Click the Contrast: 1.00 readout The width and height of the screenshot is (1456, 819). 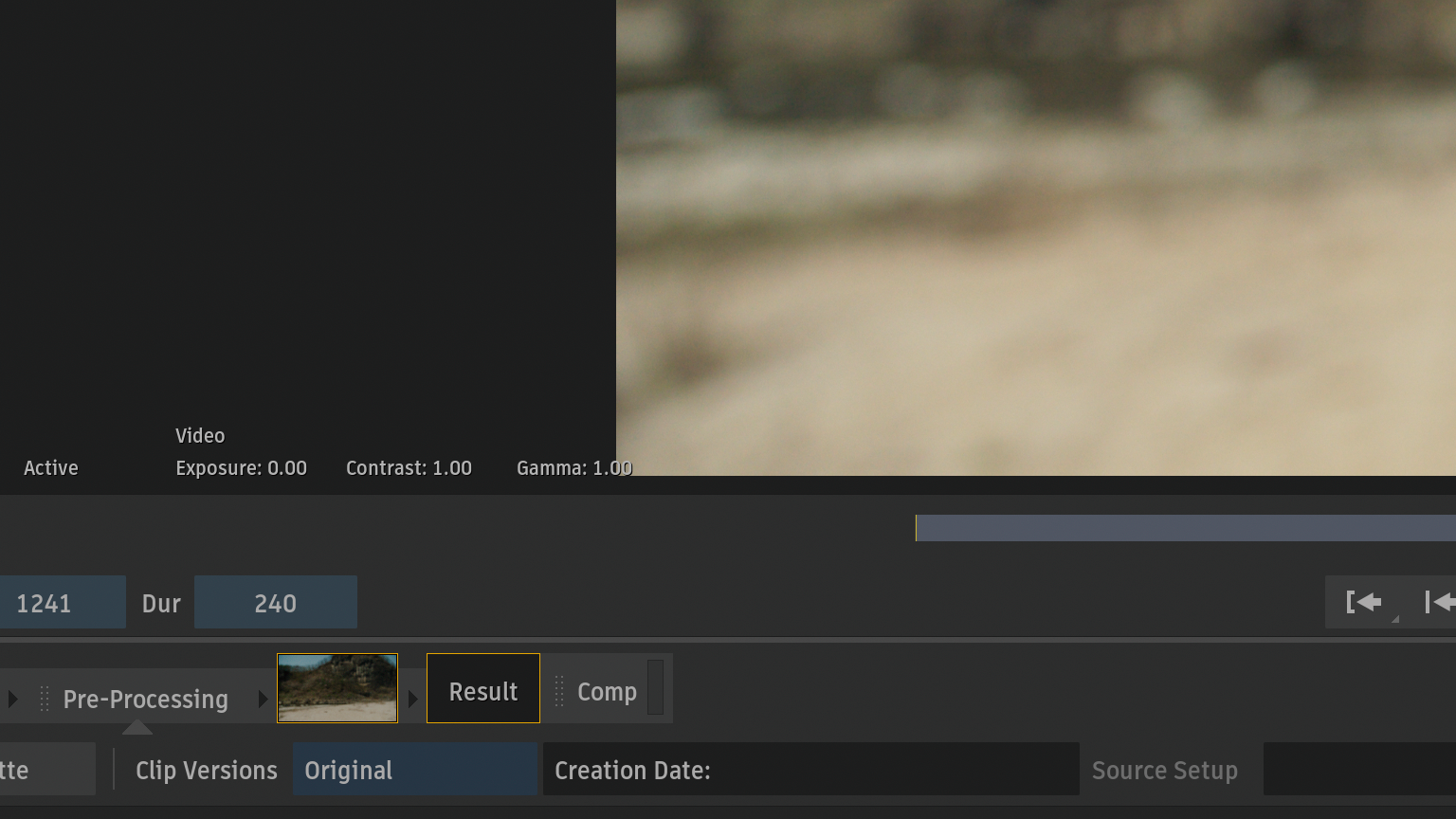(x=409, y=468)
